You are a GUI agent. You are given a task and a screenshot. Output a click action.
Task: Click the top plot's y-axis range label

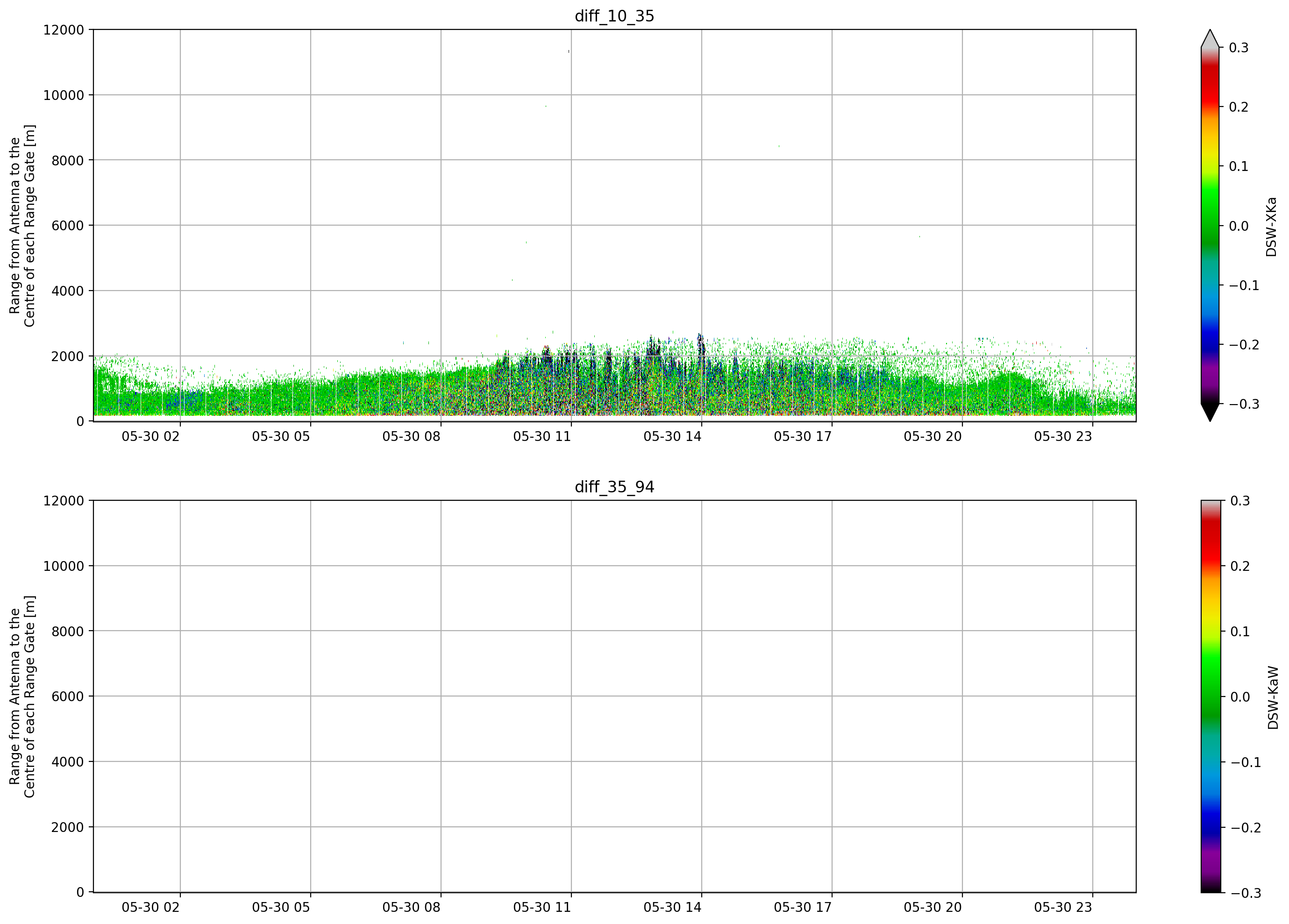(22, 226)
